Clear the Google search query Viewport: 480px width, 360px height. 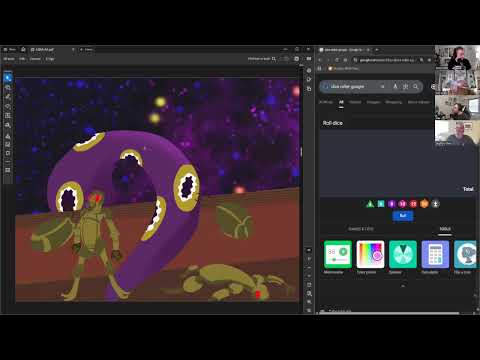click(x=383, y=87)
